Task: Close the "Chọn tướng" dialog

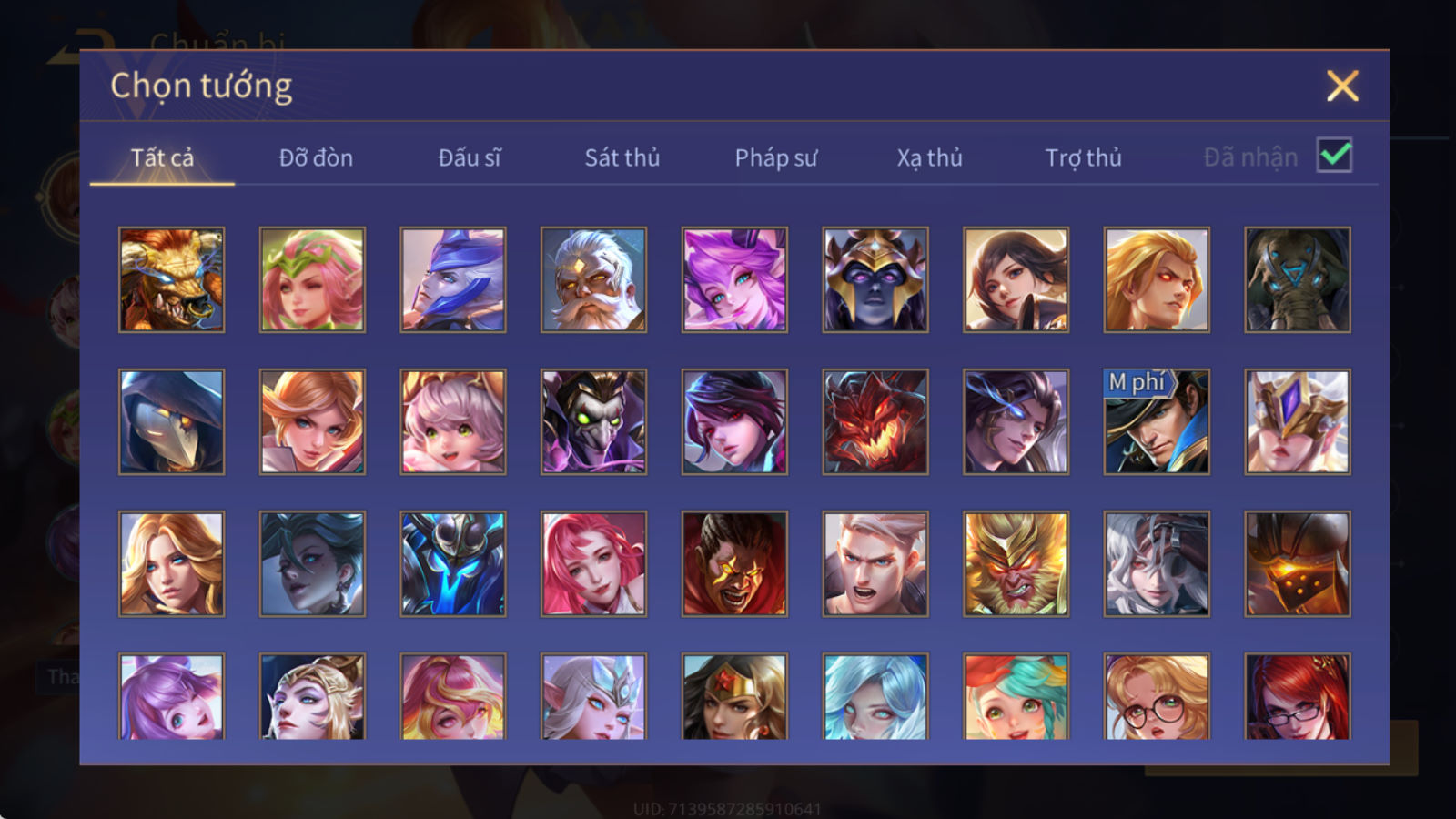Action: tap(1342, 86)
